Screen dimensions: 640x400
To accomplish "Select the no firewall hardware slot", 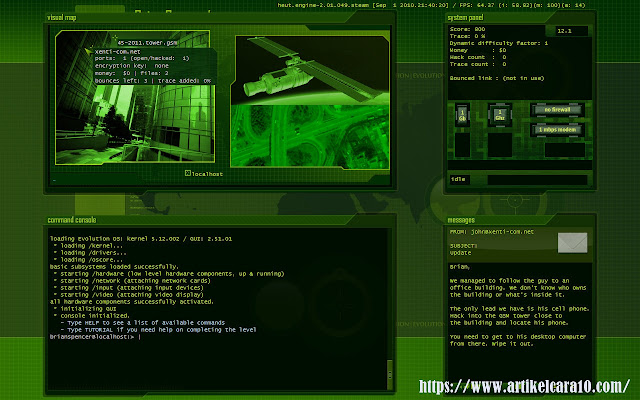I will tap(557, 110).
